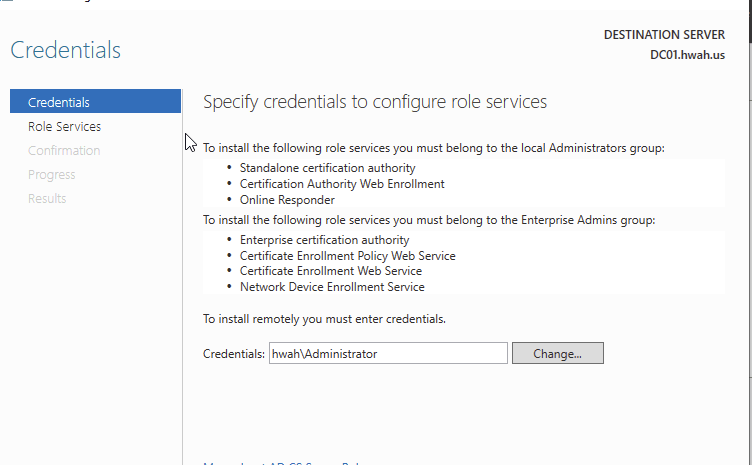Click Enterprise certification authority list item
The height and width of the screenshot is (465, 752).
pyautogui.click(x=324, y=240)
